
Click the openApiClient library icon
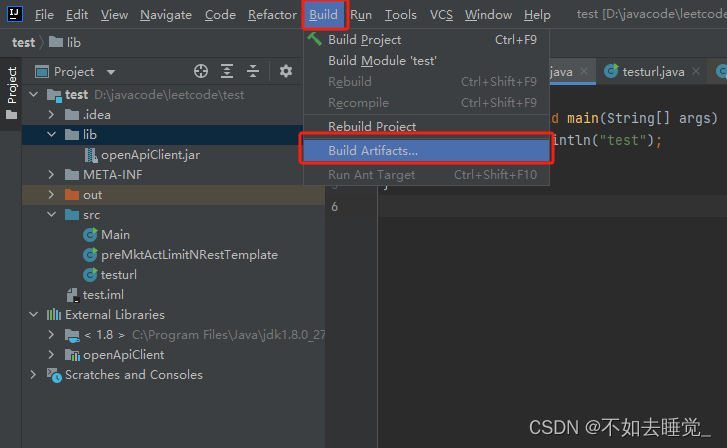tap(72, 355)
